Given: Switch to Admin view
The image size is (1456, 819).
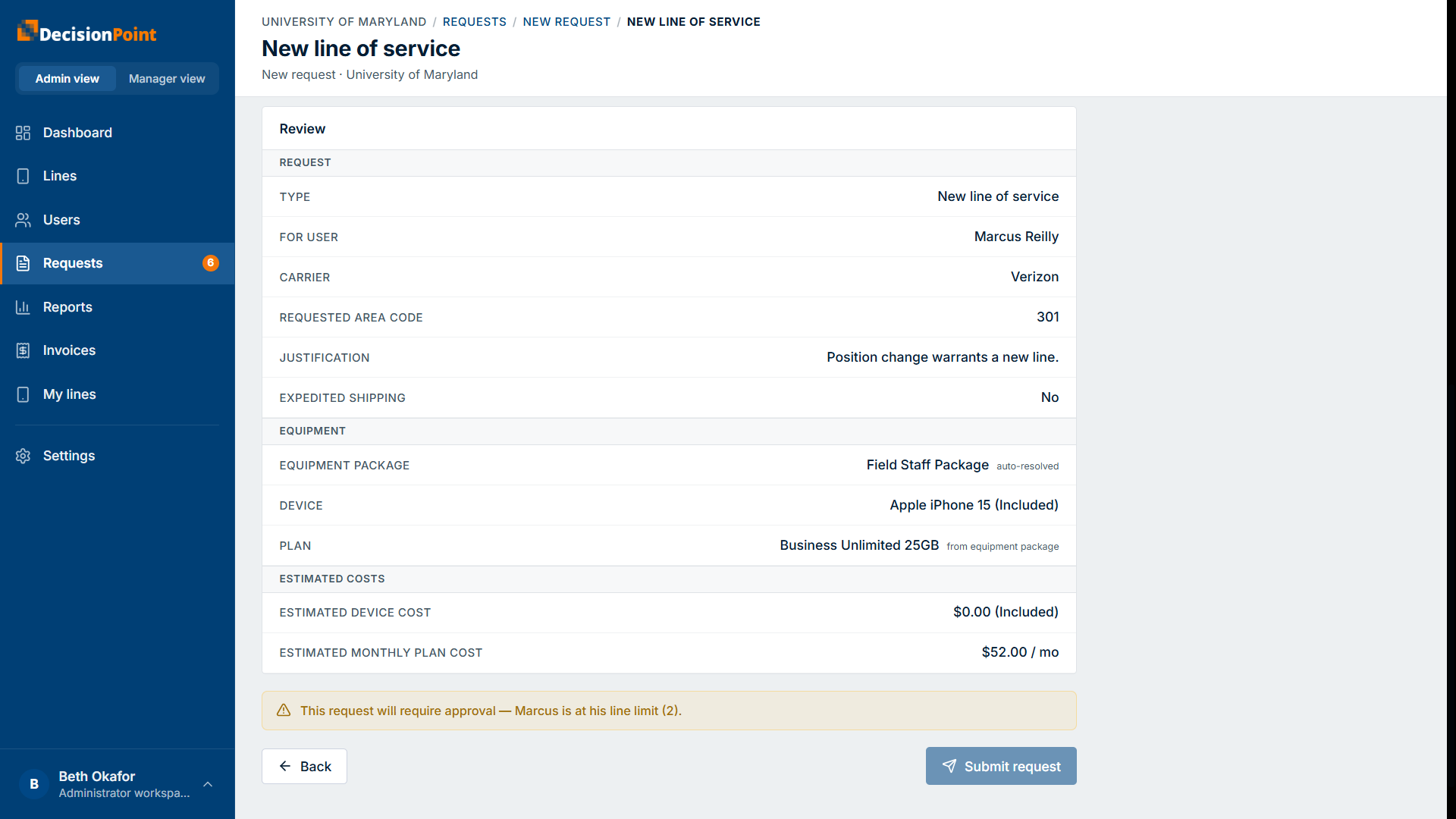Looking at the screenshot, I should point(67,79).
